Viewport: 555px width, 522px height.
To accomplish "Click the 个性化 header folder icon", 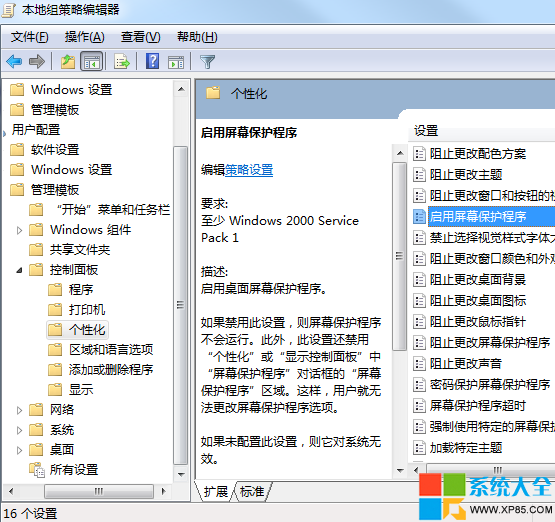I will [213, 93].
